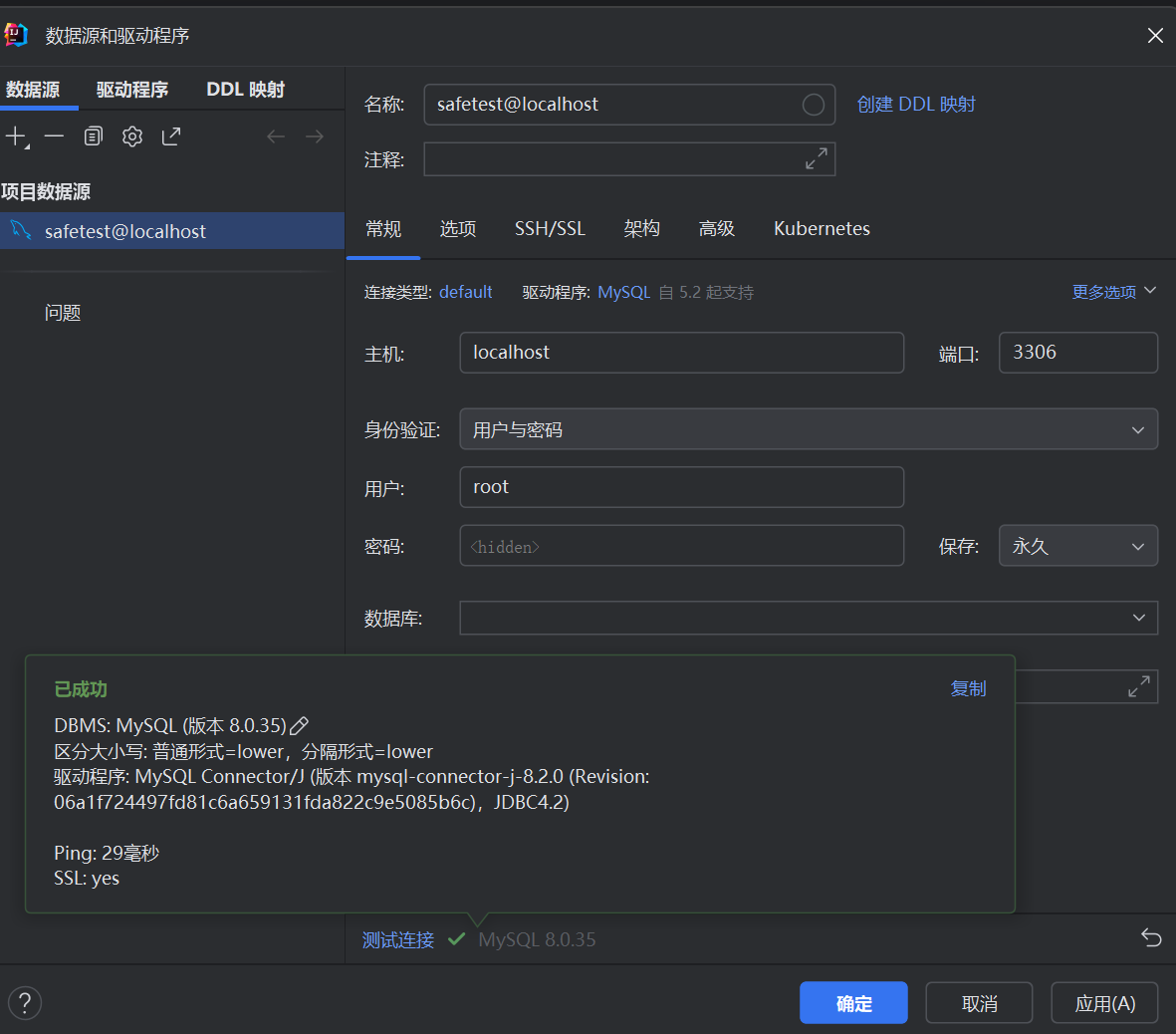Click the host input field
The height and width of the screenshot is (1034, 1176).
[681, 353]
